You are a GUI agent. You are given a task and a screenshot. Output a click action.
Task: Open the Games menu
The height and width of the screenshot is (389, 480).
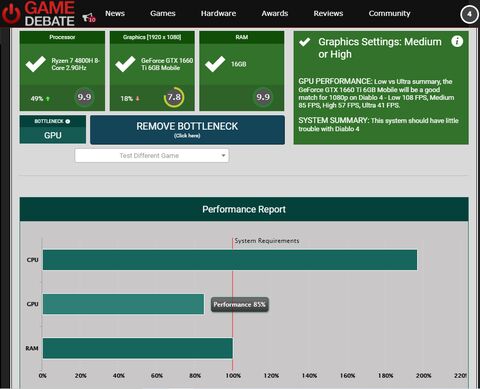pyautogui.click(x=163, y=13)
